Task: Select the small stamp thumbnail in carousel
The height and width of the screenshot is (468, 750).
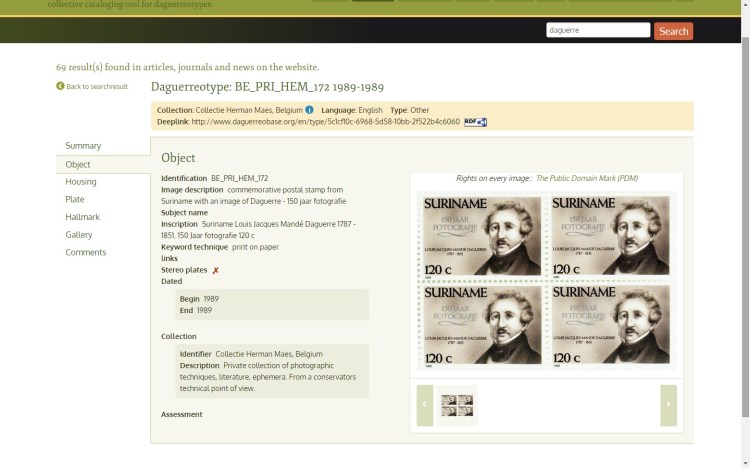Action: coord(457,405)
